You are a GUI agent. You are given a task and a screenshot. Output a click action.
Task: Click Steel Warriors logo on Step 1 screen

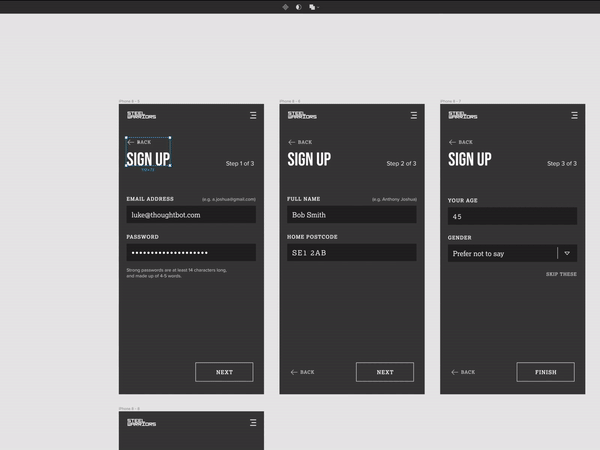[x=141, y=116]
